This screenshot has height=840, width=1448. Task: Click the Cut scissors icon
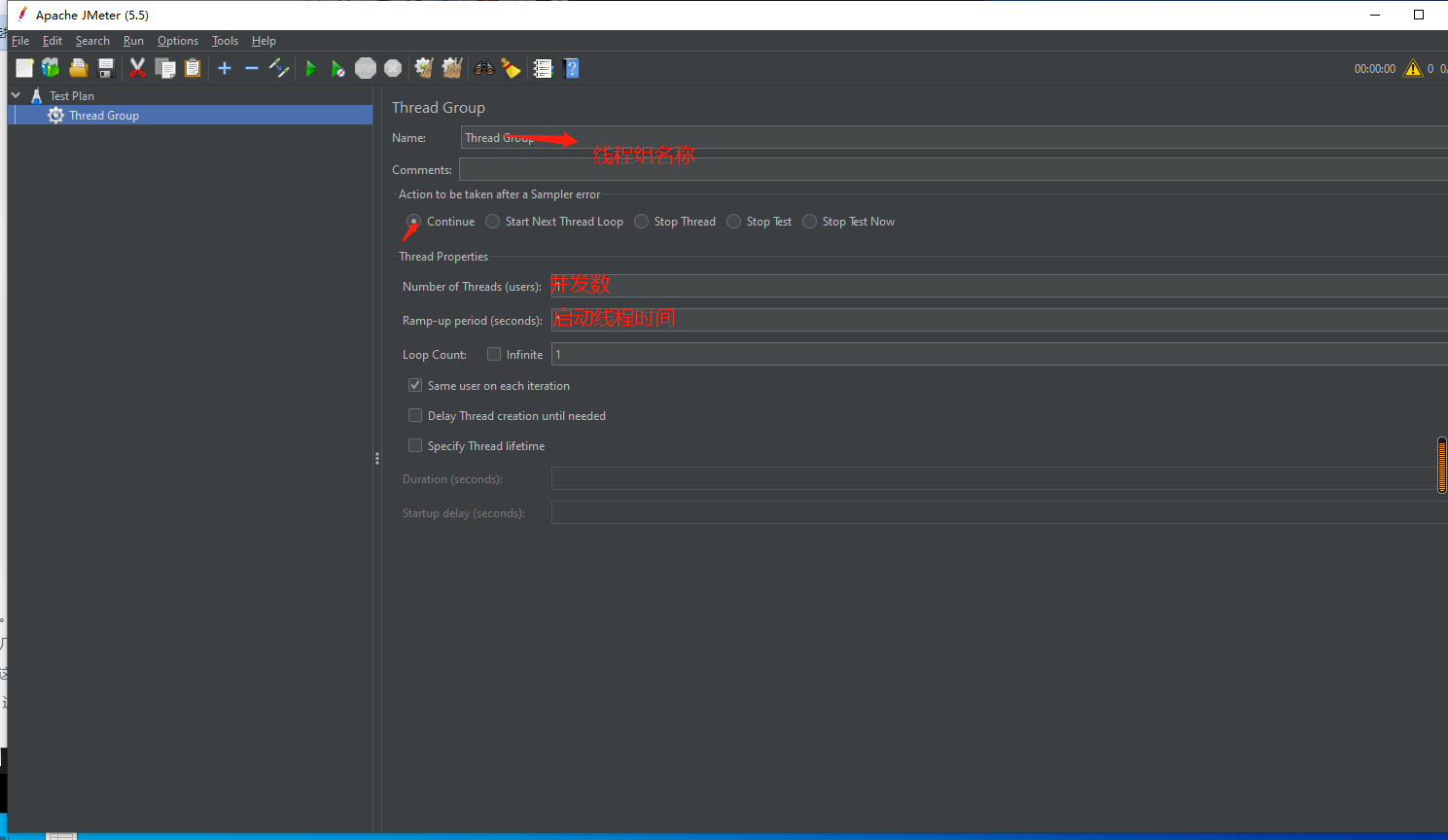(137, 68)
